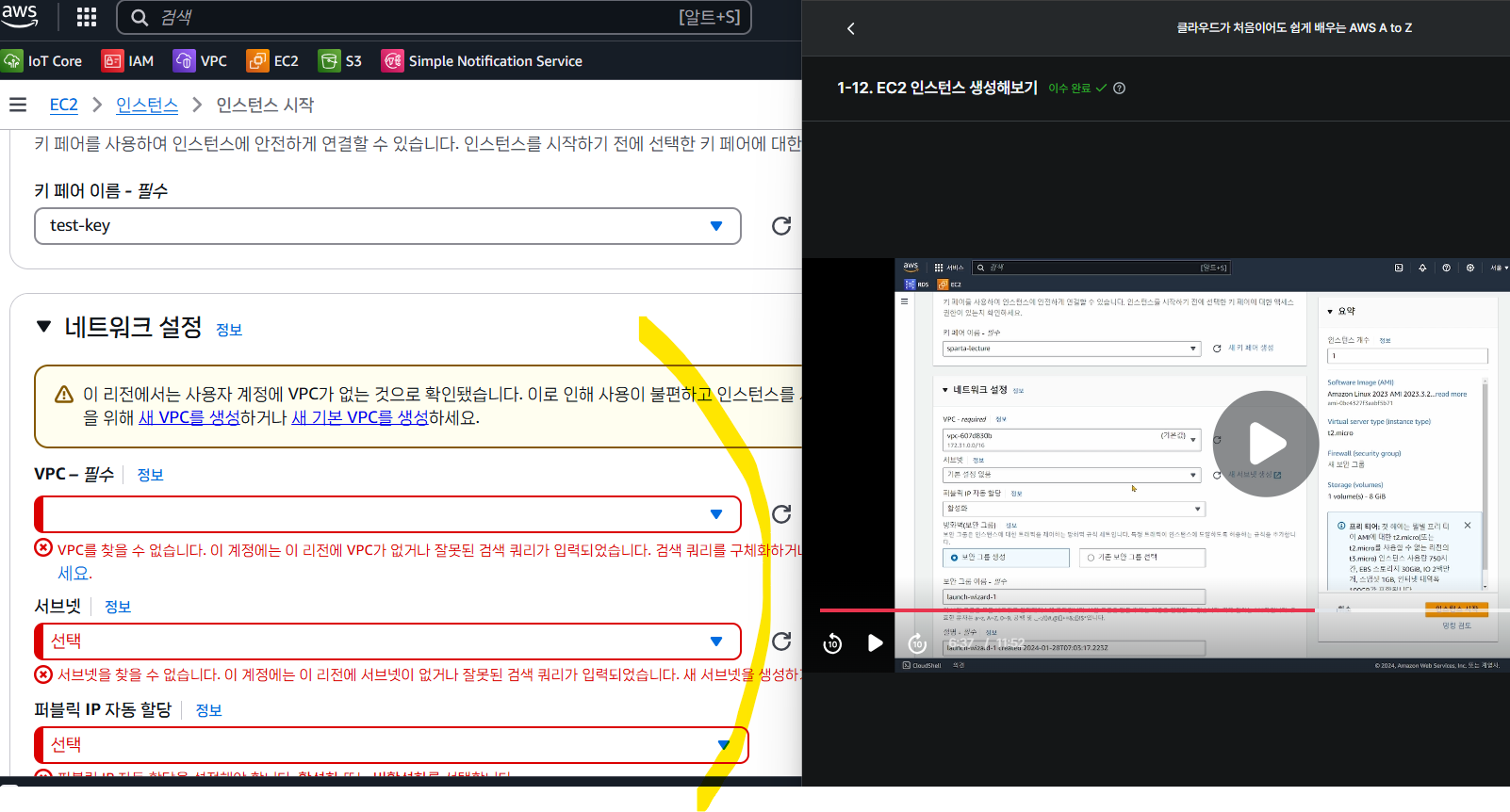Open 정보 link next to 퍼블릭 IP 자동 할당
Viewport: 1510px width, 812px height.
(x=208, y=710)
